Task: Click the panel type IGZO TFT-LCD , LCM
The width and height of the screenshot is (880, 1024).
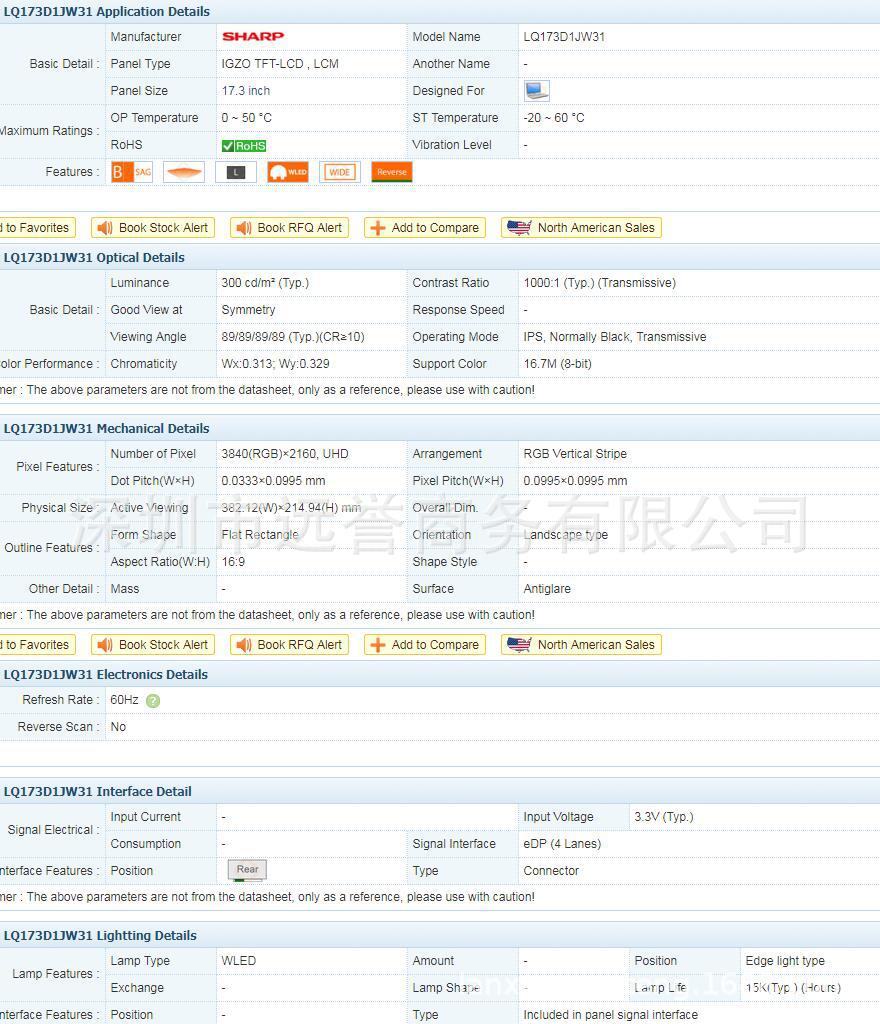Action: [x=280, y=64]
